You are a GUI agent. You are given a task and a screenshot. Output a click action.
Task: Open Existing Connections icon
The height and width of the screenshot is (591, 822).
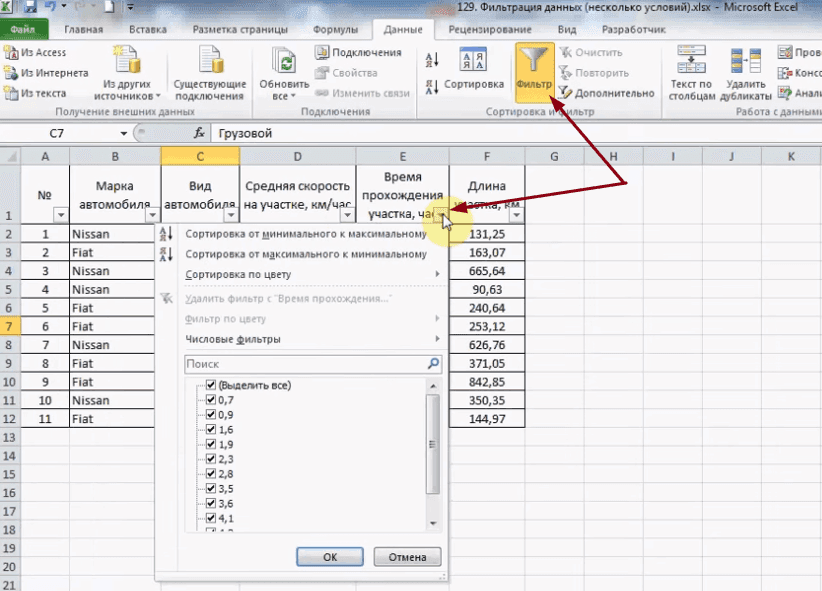(x=209, y=70)
